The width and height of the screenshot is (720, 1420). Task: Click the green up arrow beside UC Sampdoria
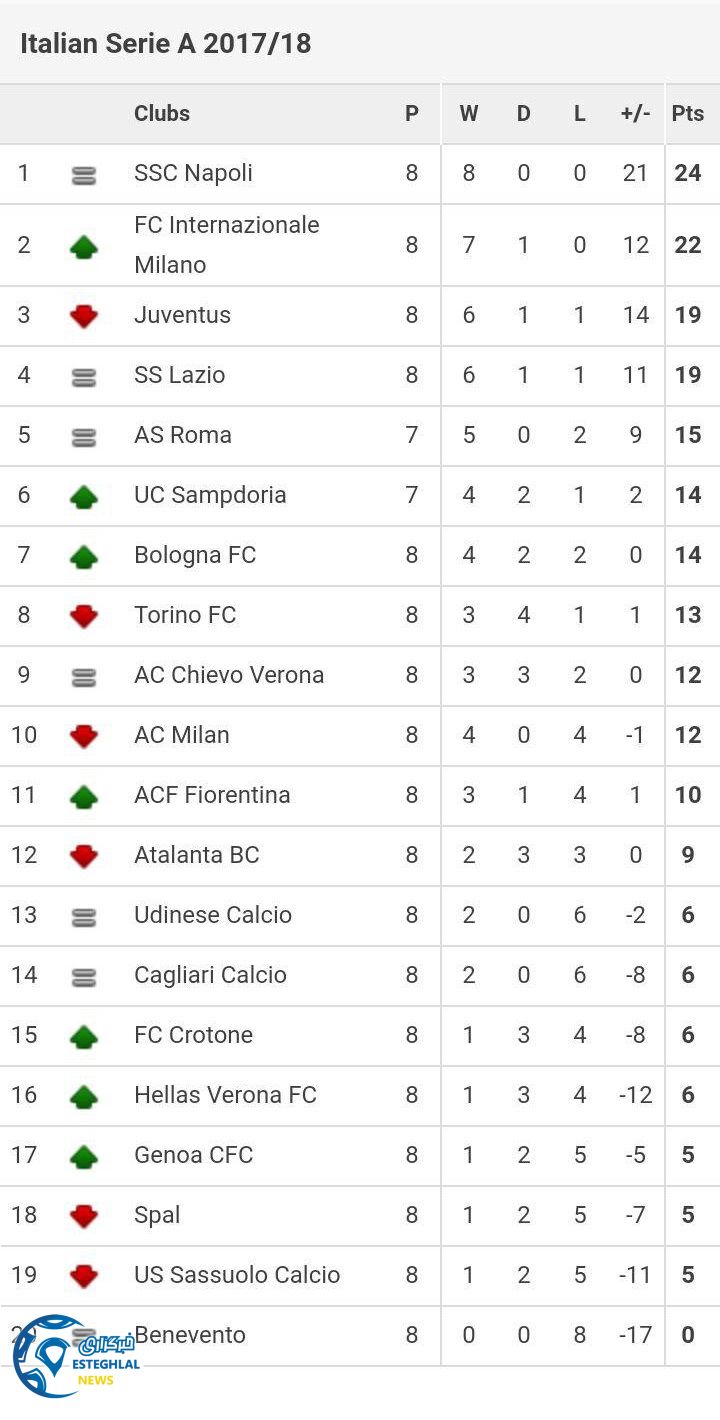pos(84,496)
